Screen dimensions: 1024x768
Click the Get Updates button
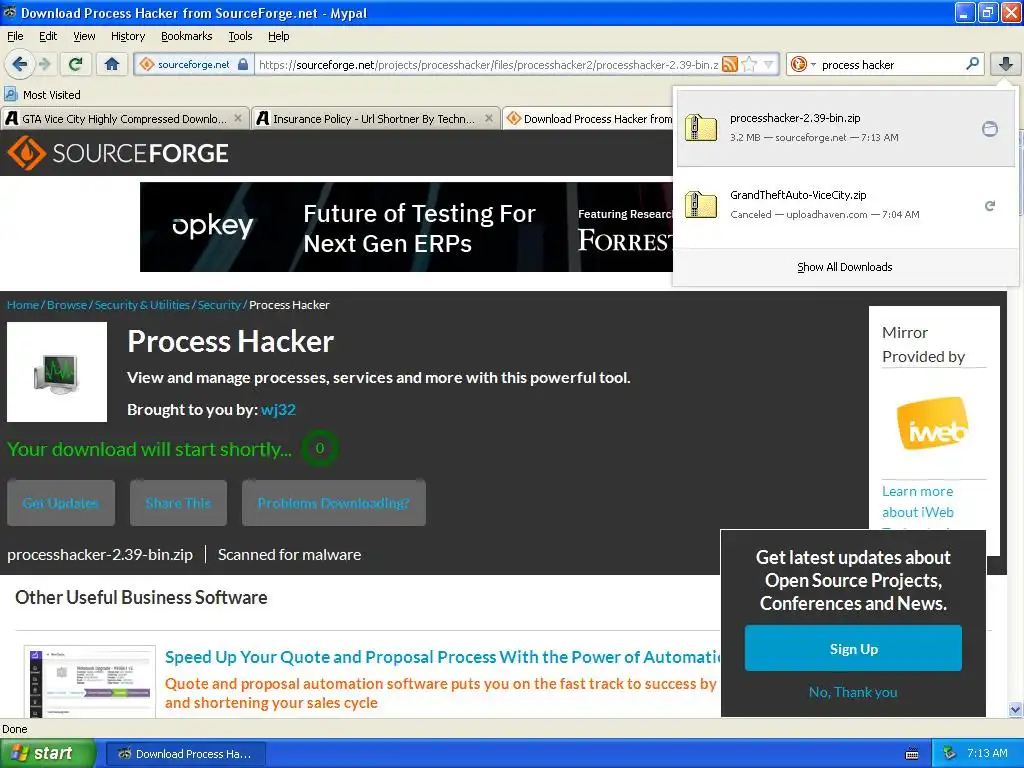pyautogui.click(x=61, y=503)
